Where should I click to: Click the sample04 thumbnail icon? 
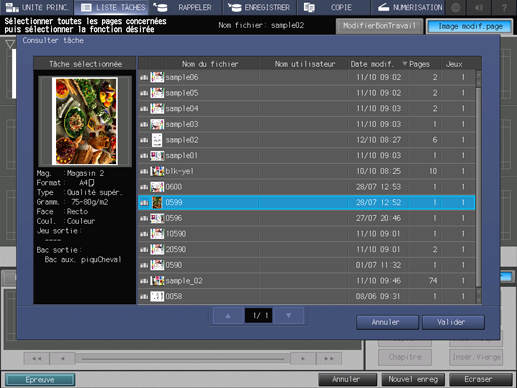tap(157, 108)
